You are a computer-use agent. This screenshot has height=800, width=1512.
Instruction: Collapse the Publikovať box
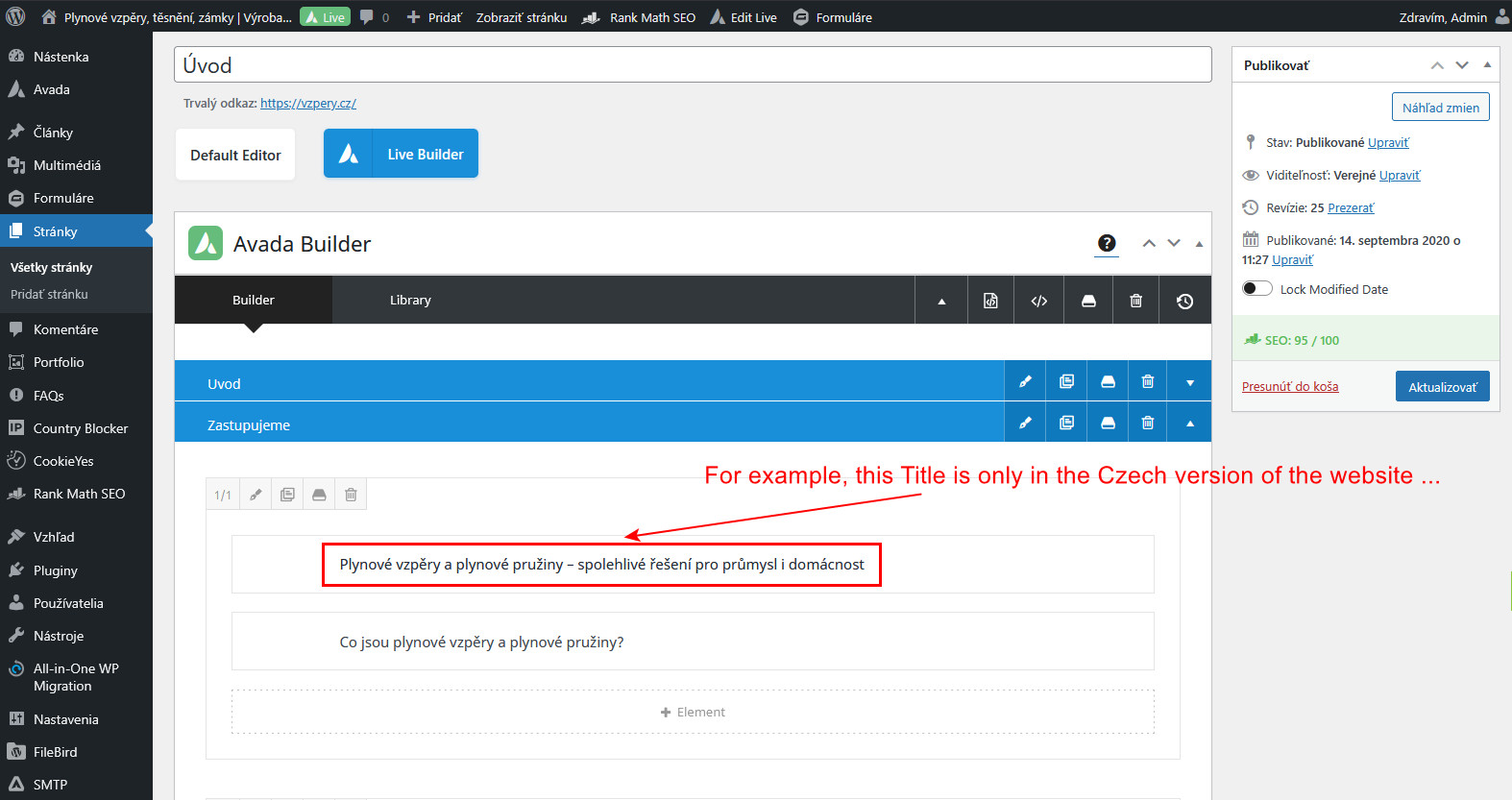coord(1487,65)
